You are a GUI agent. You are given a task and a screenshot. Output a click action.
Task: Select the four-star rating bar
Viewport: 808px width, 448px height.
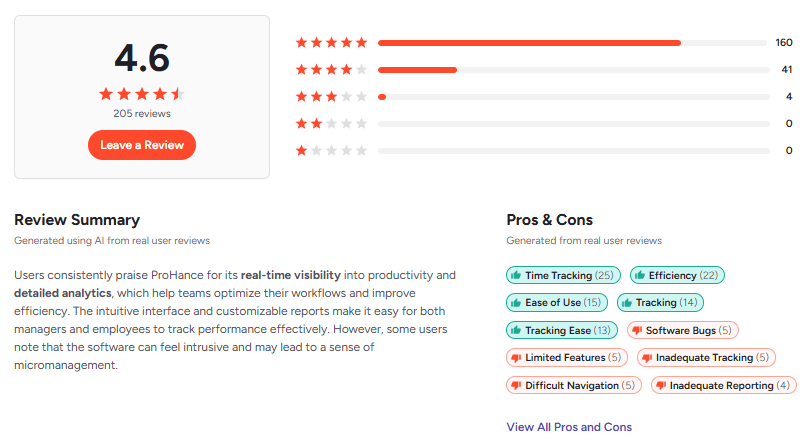tap(571, 70)
